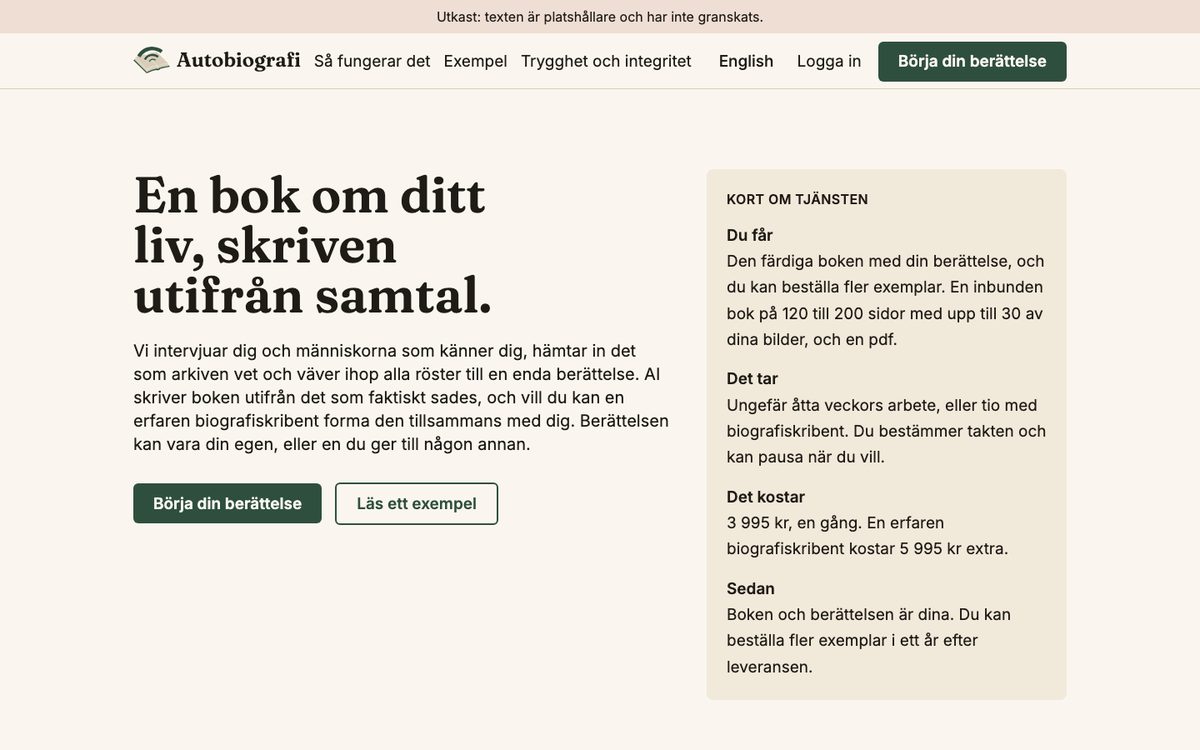
Task: Click the main heading En bok om ditt liv
Action: 313,245
